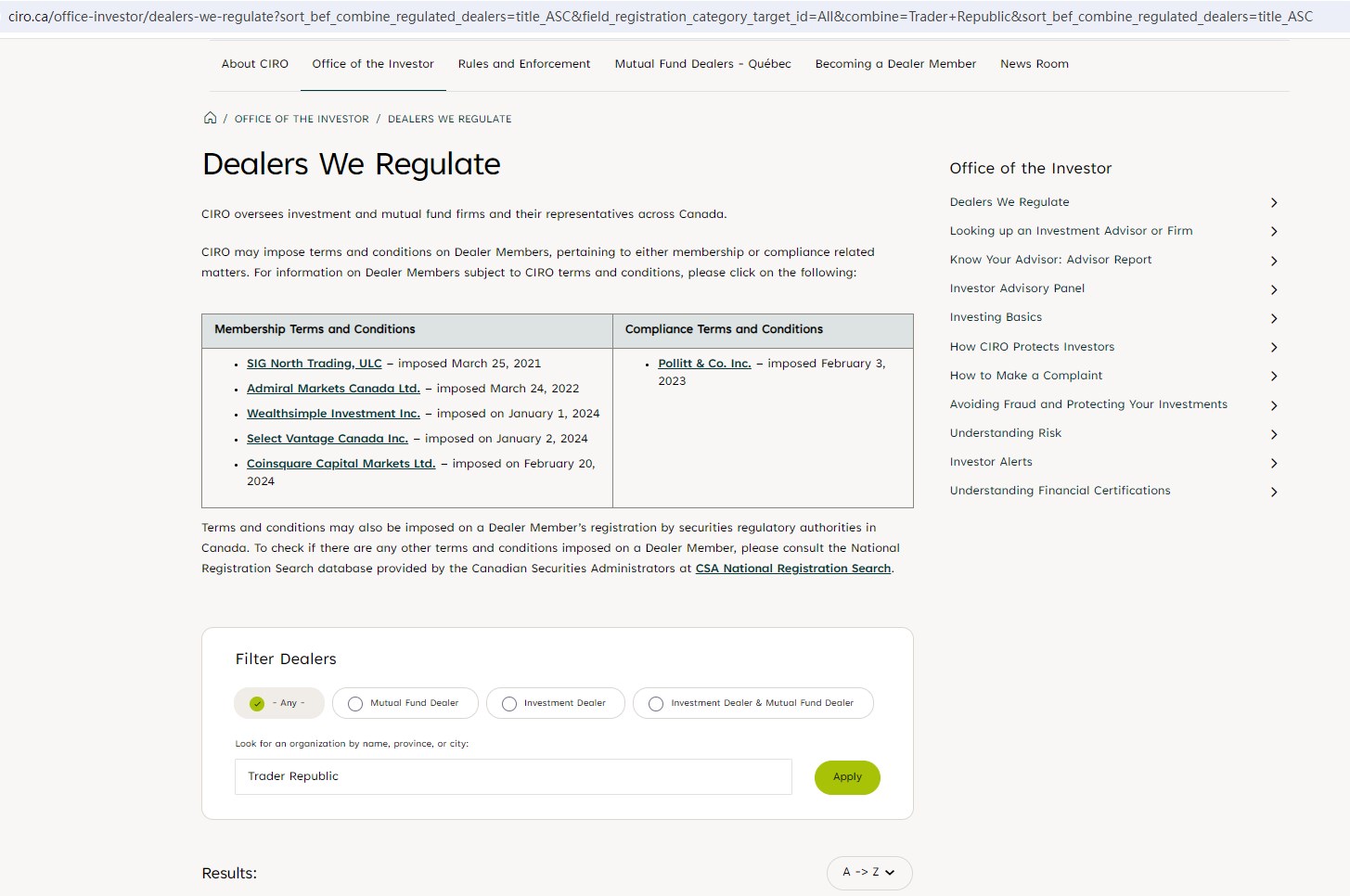
Task: Open Understanding Risk sidebar link
Action: 1006,433
